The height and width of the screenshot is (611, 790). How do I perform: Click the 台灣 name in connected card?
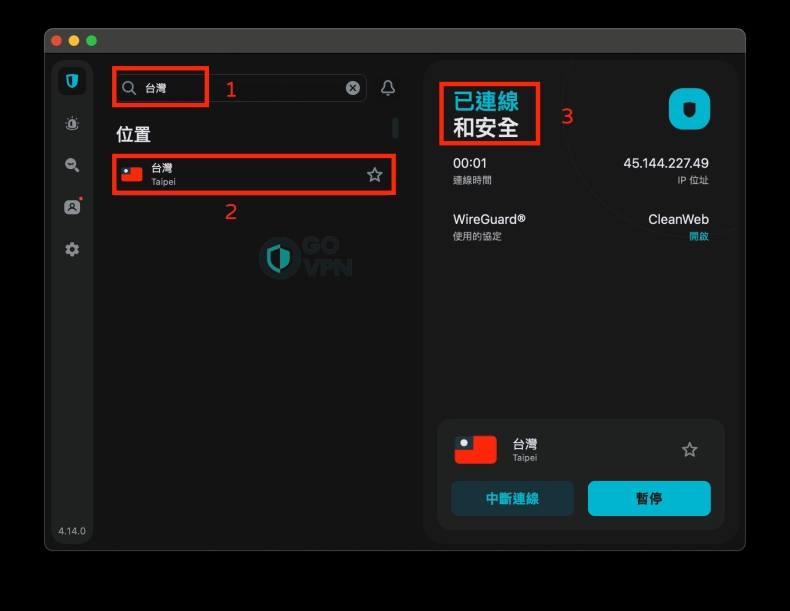(x=524, y=444)
